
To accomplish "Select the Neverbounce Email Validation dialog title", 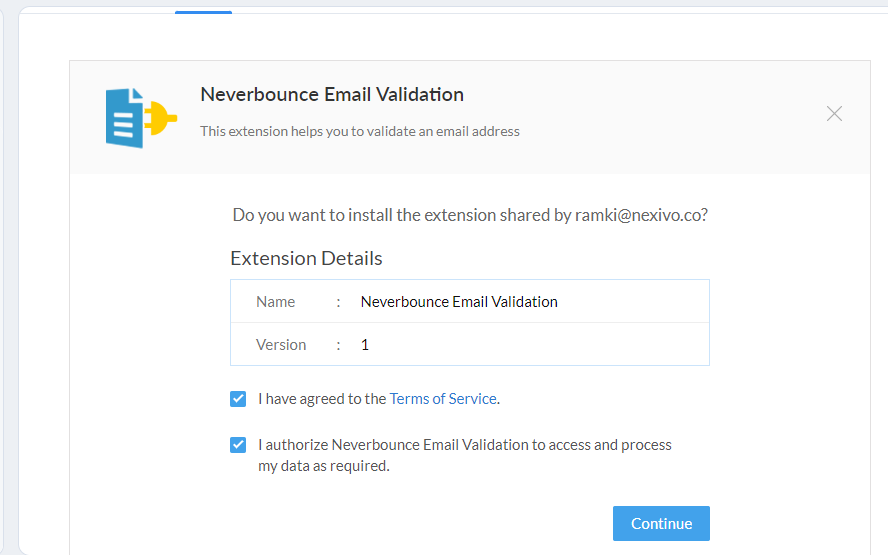I will (332, 95).
